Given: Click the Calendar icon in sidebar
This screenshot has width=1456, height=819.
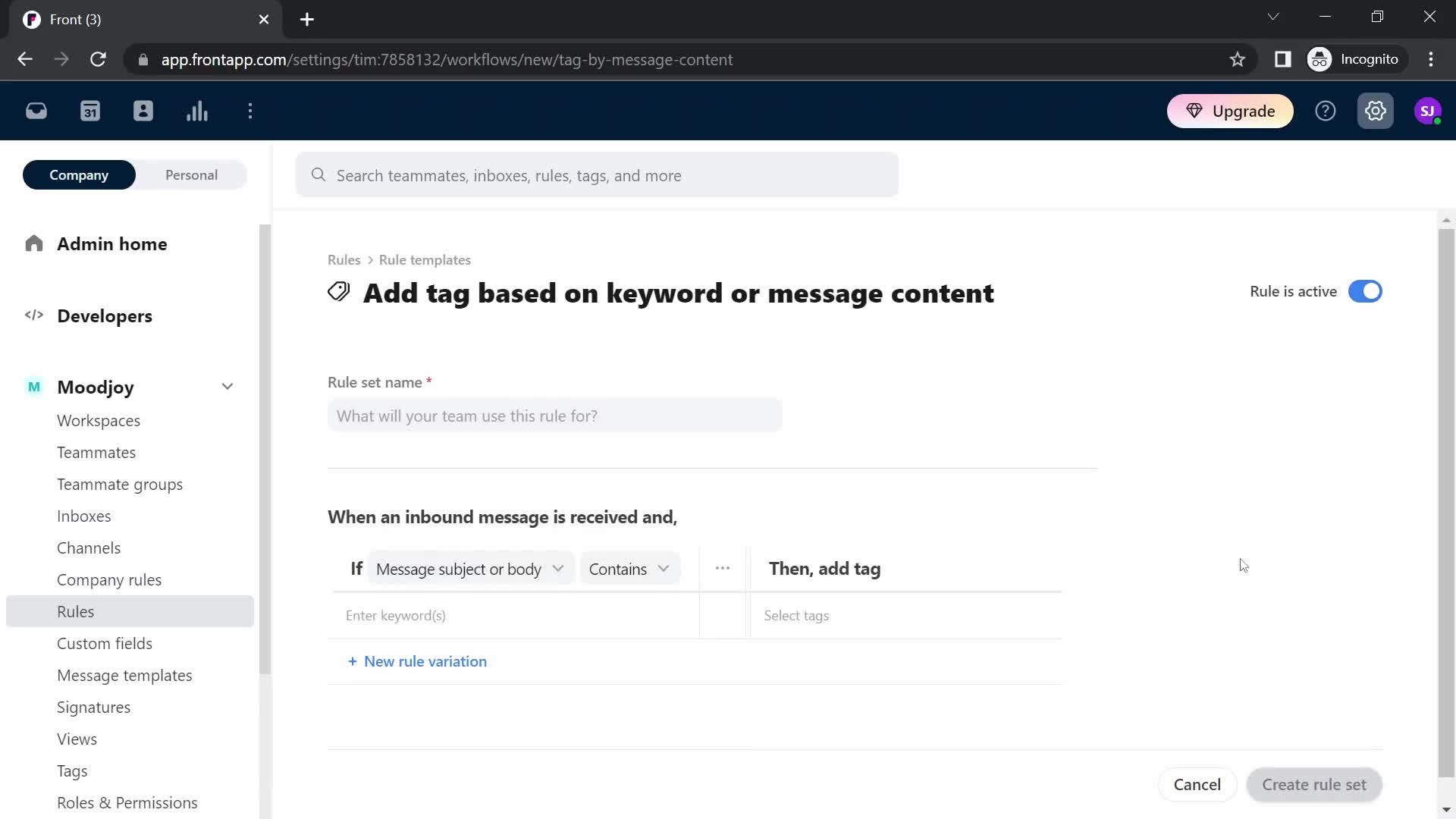Looking at the screenshot, I should pyautogui.click(x=90, y=111).
